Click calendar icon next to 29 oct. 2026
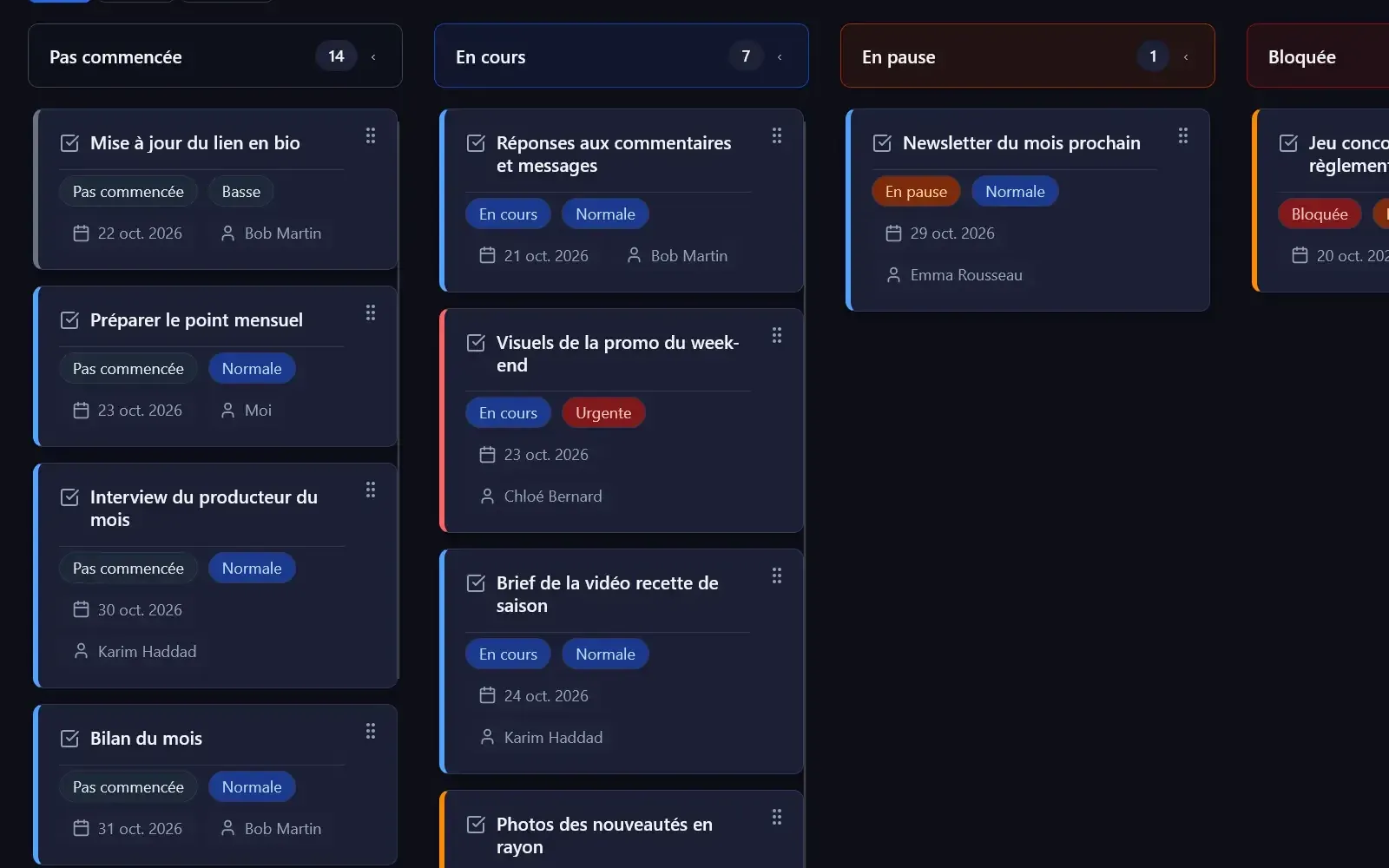1389x868 pixels. coord(893,233)
